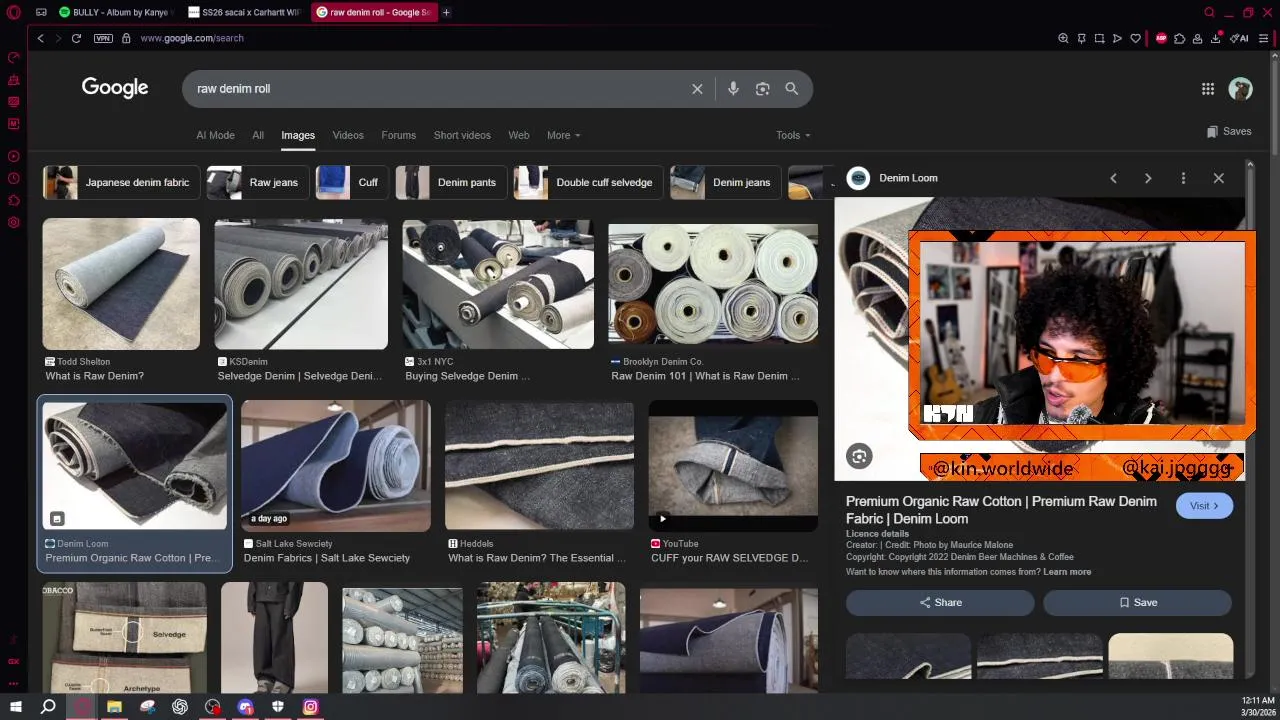Image resolution: width=1280 pixels, height=720 pixels.
Task: Open the browser downloads icon
Action: [1215, 38]
